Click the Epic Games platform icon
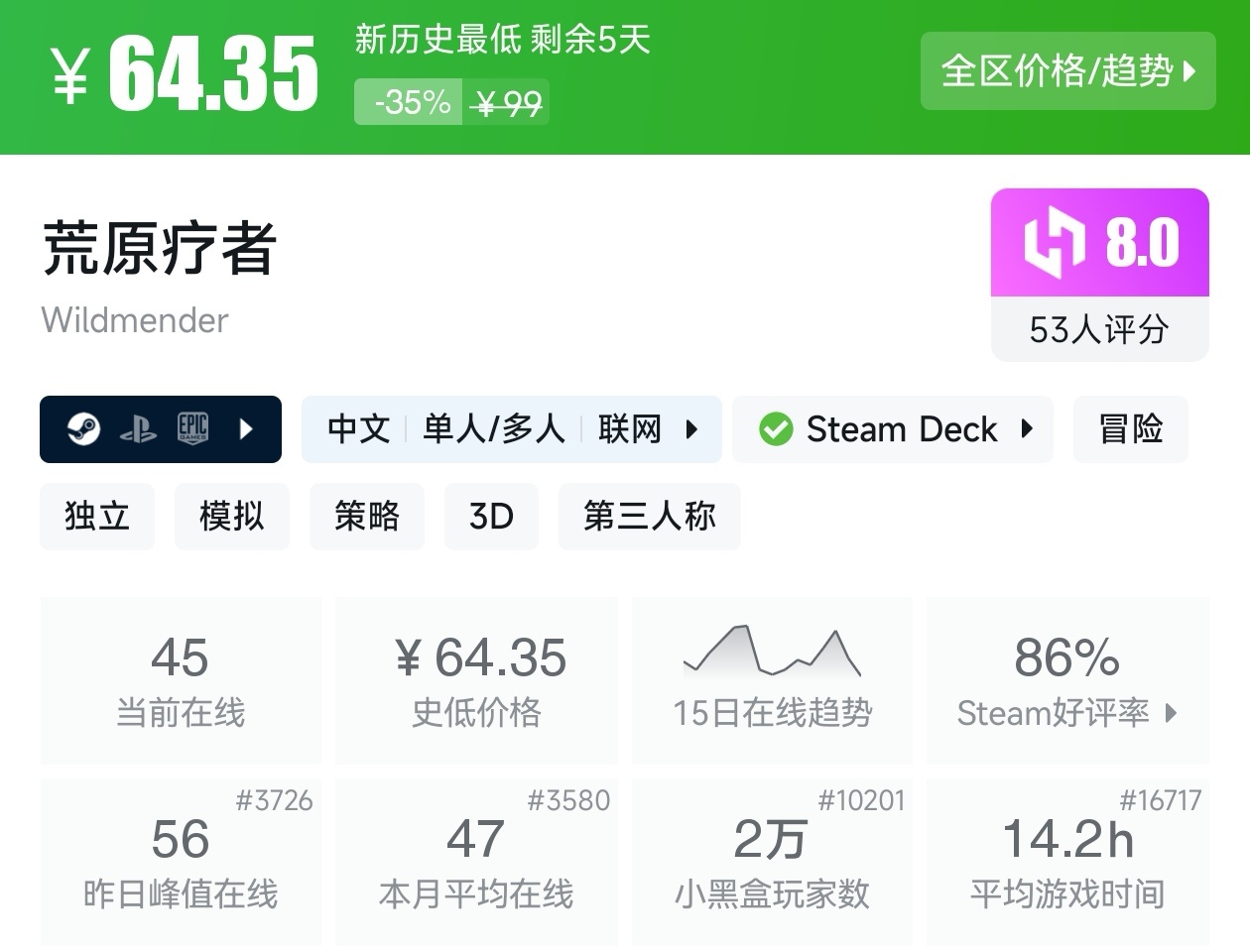1250x952 pixels. pyautogui.click(x=192, y=428)
